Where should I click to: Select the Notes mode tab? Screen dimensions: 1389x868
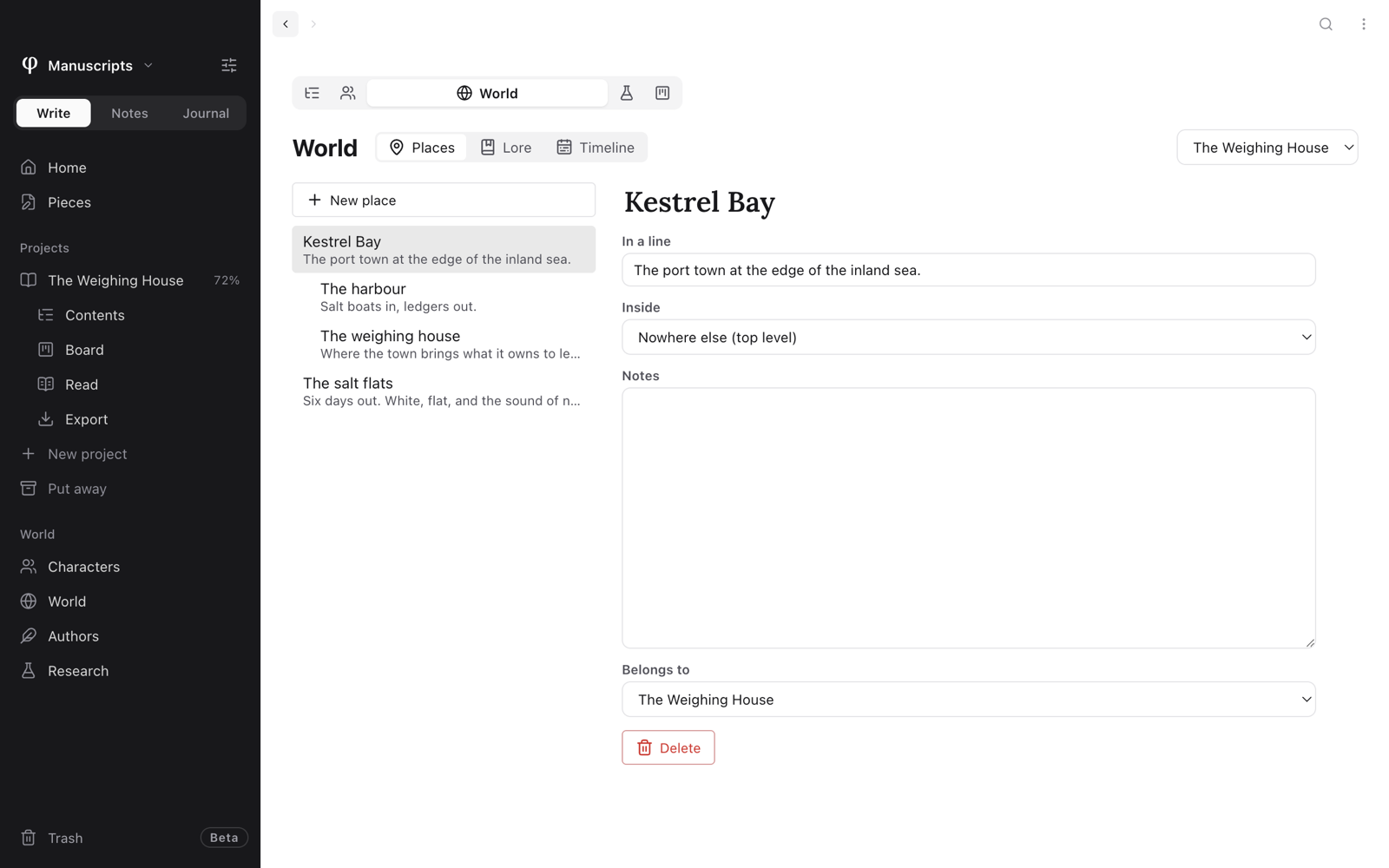pos(129,113)
